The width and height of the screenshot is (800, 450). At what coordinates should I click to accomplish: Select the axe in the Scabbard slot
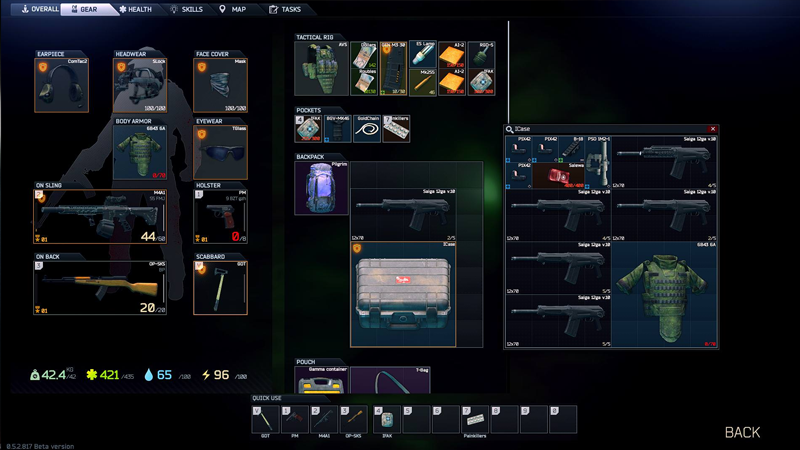tap(220, 288)
